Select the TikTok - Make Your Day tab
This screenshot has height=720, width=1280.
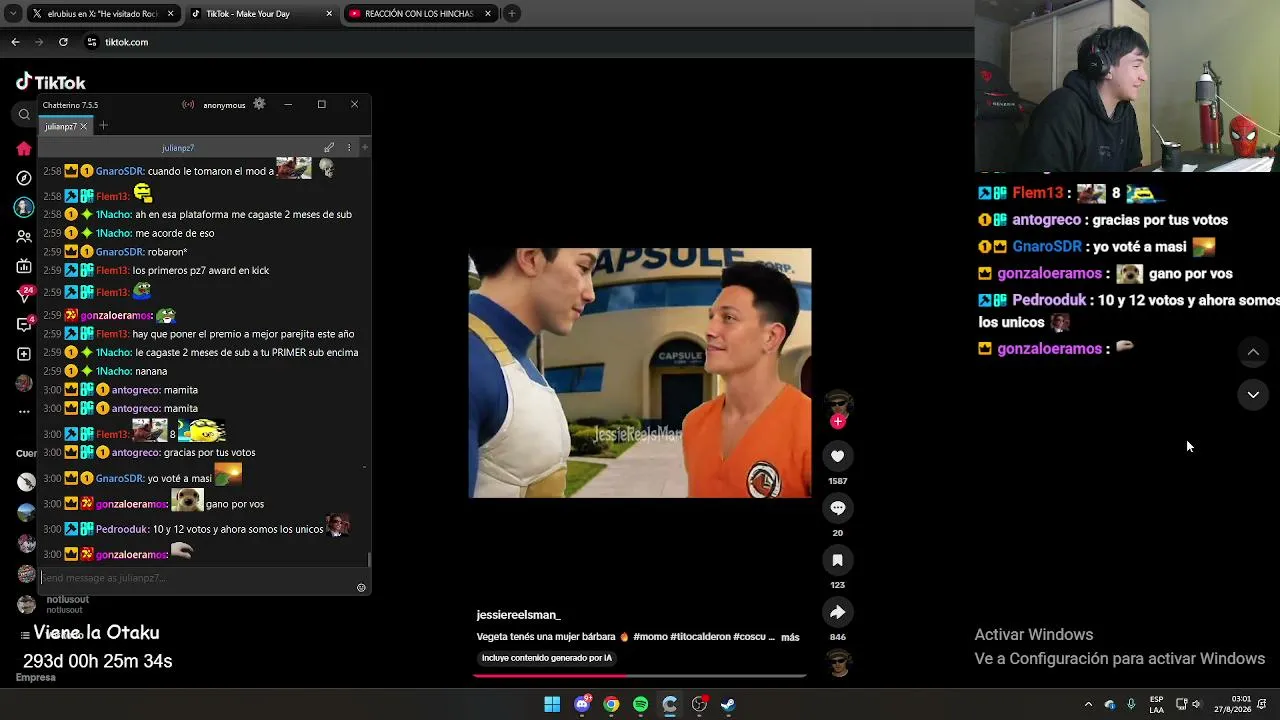point(262,13)
